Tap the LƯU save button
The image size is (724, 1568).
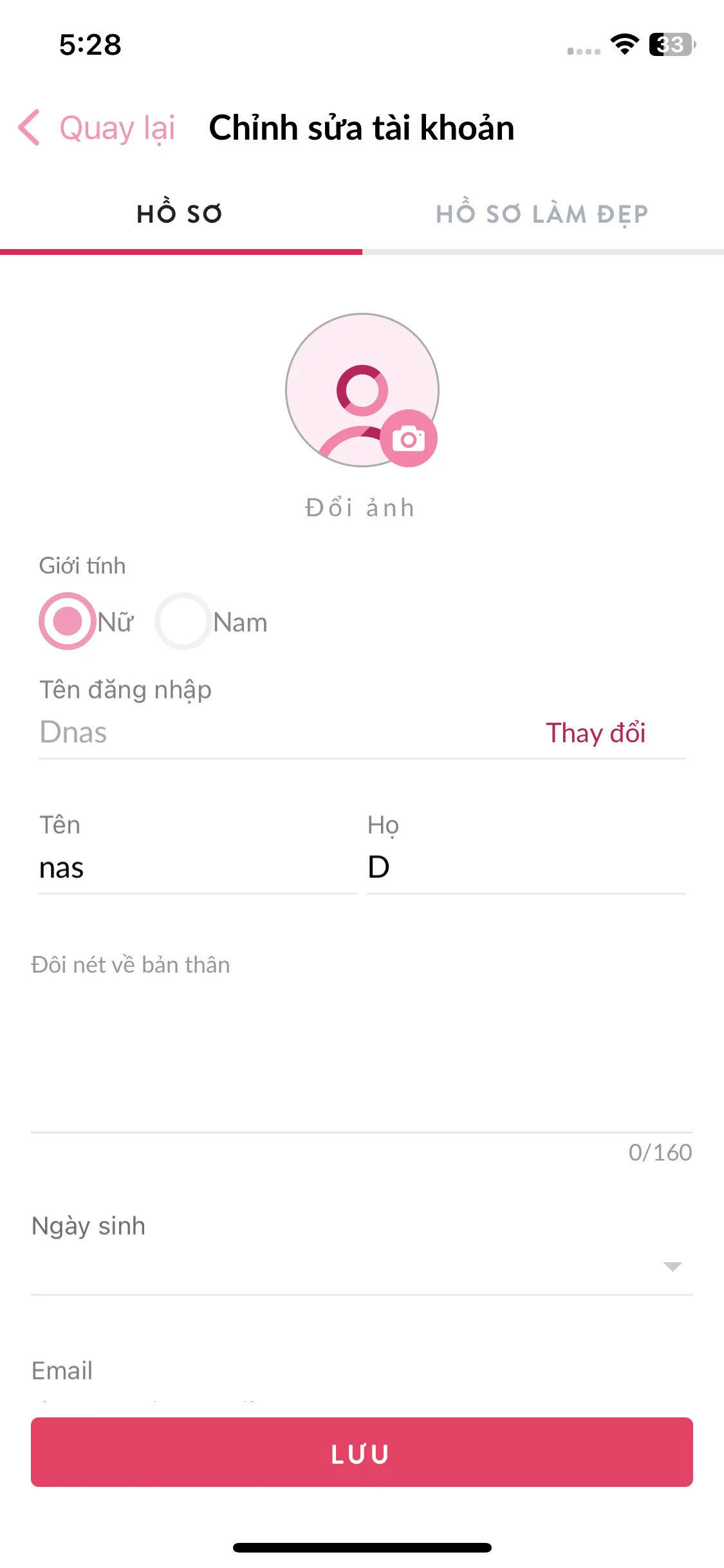(x=362, y=1452)
